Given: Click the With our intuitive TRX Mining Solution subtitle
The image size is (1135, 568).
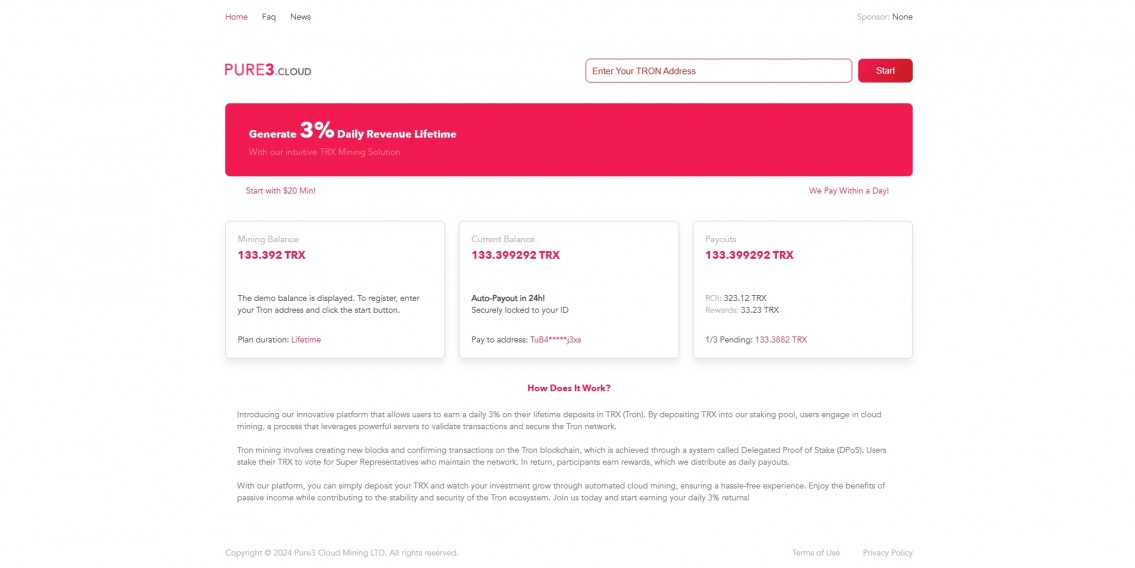Looking at the screenshot, I should 324,153.
